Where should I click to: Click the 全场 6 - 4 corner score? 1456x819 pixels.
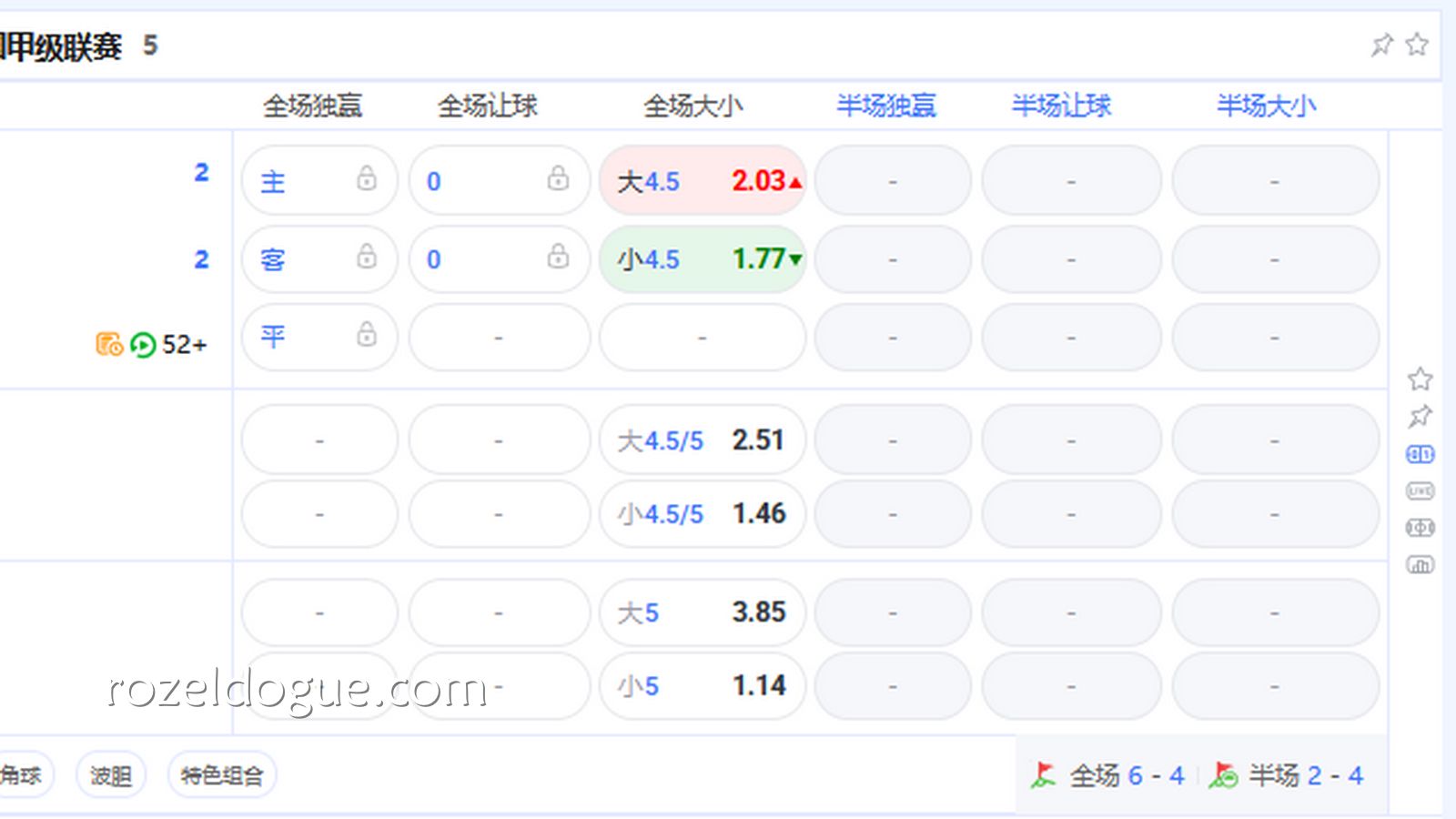pos(1127,775)
